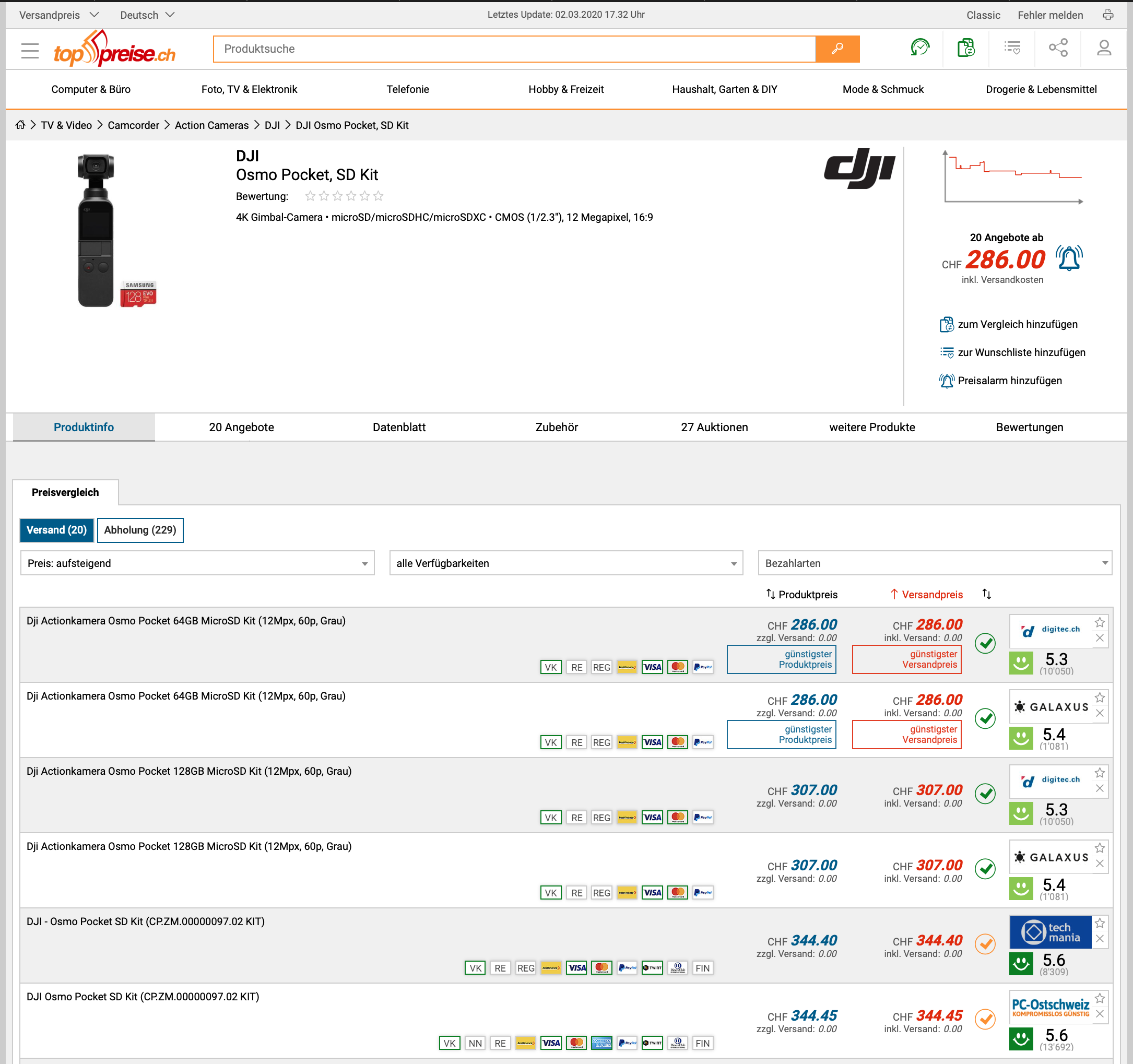This screenshot has height=1064, width=1133.
Task: Open the hamburger menu icon
Action: (x=30, y=50)
